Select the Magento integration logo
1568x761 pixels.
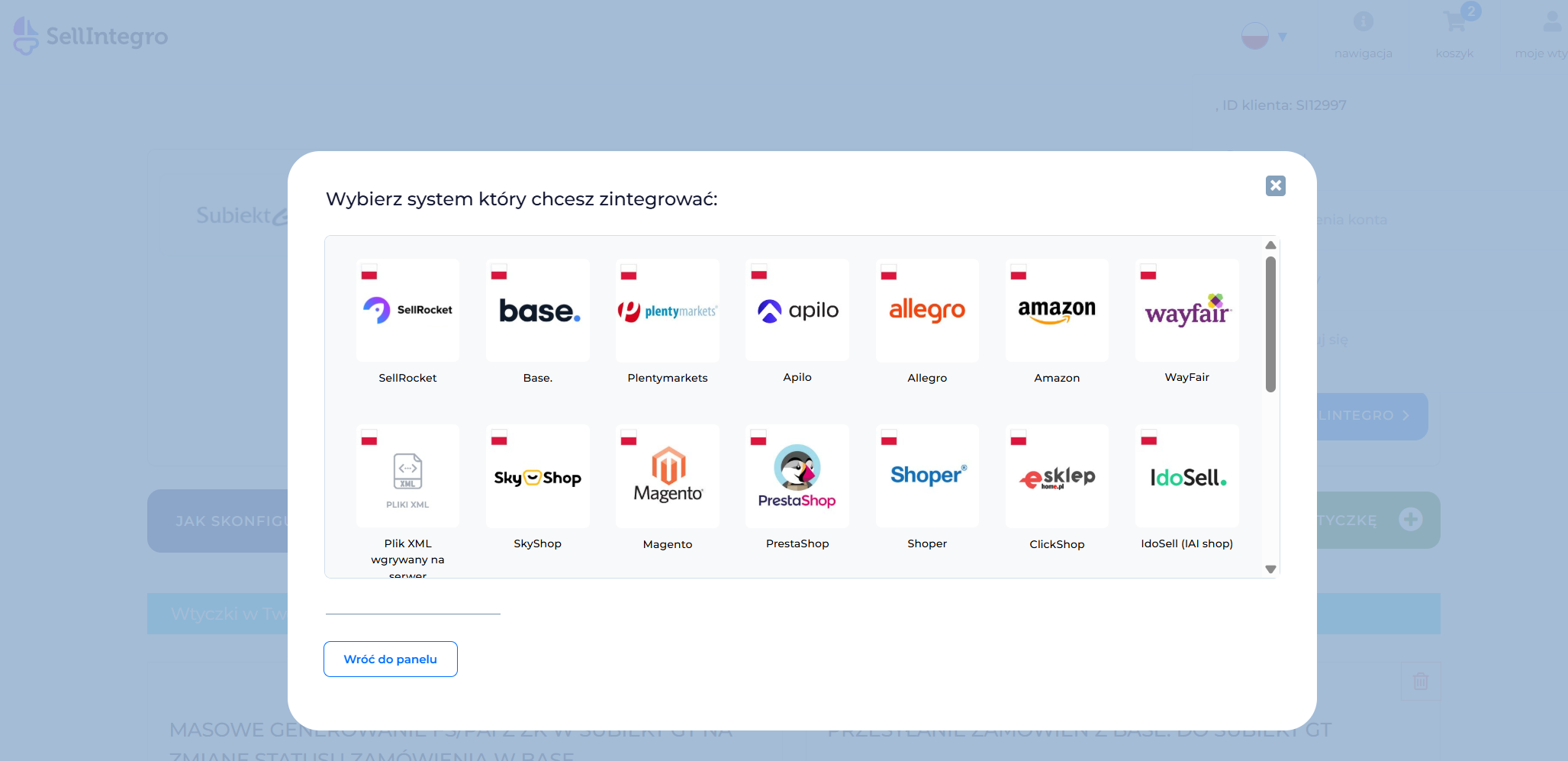[668, 476]
